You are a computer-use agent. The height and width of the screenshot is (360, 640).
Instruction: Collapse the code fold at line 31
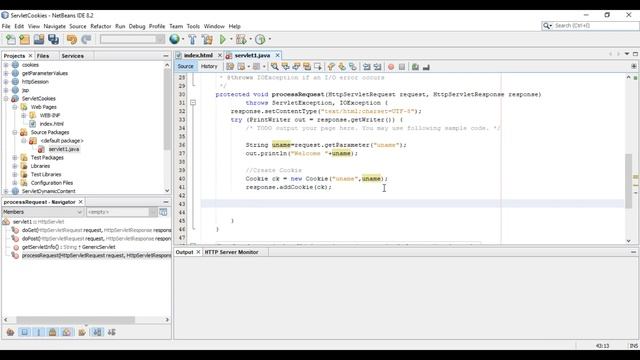coord(193,102)
